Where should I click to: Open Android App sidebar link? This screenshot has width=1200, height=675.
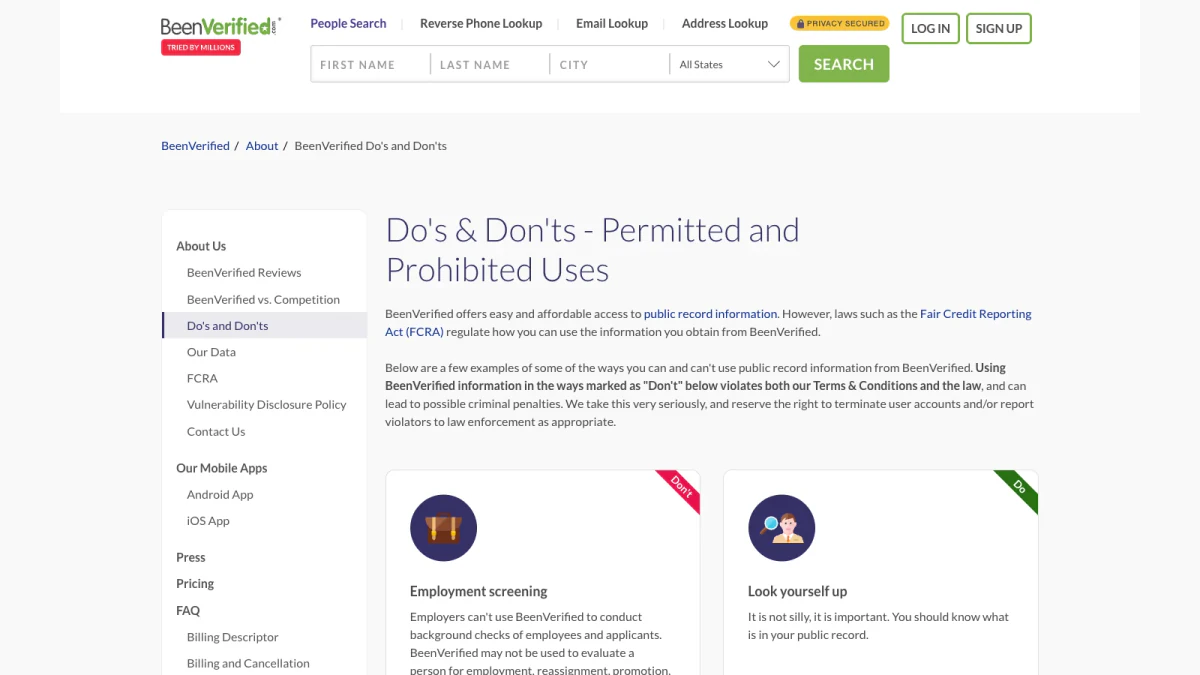click(x=220, y=495)
